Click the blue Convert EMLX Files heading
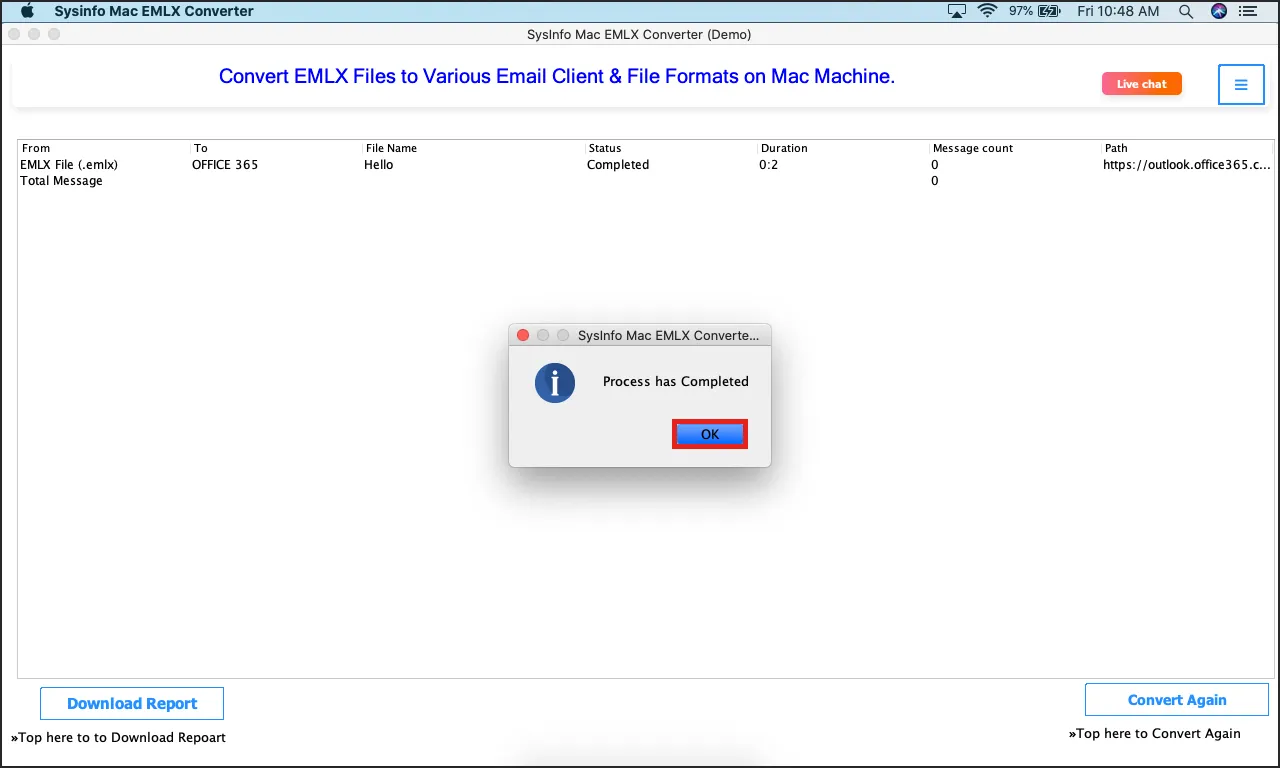The height and width of the screenshot is (768, 1280). [x=557, y=76]
